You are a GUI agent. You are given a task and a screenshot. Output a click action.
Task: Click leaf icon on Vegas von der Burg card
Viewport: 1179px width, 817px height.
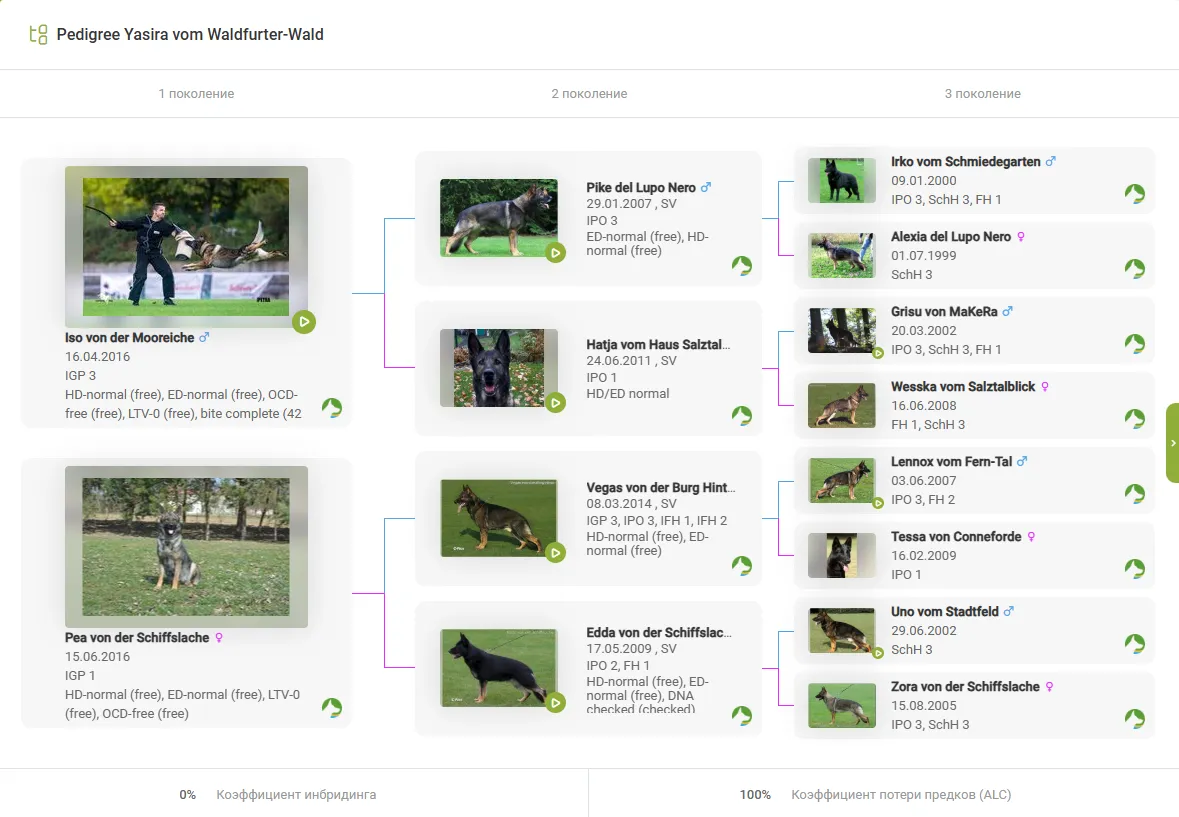(741, 566)
